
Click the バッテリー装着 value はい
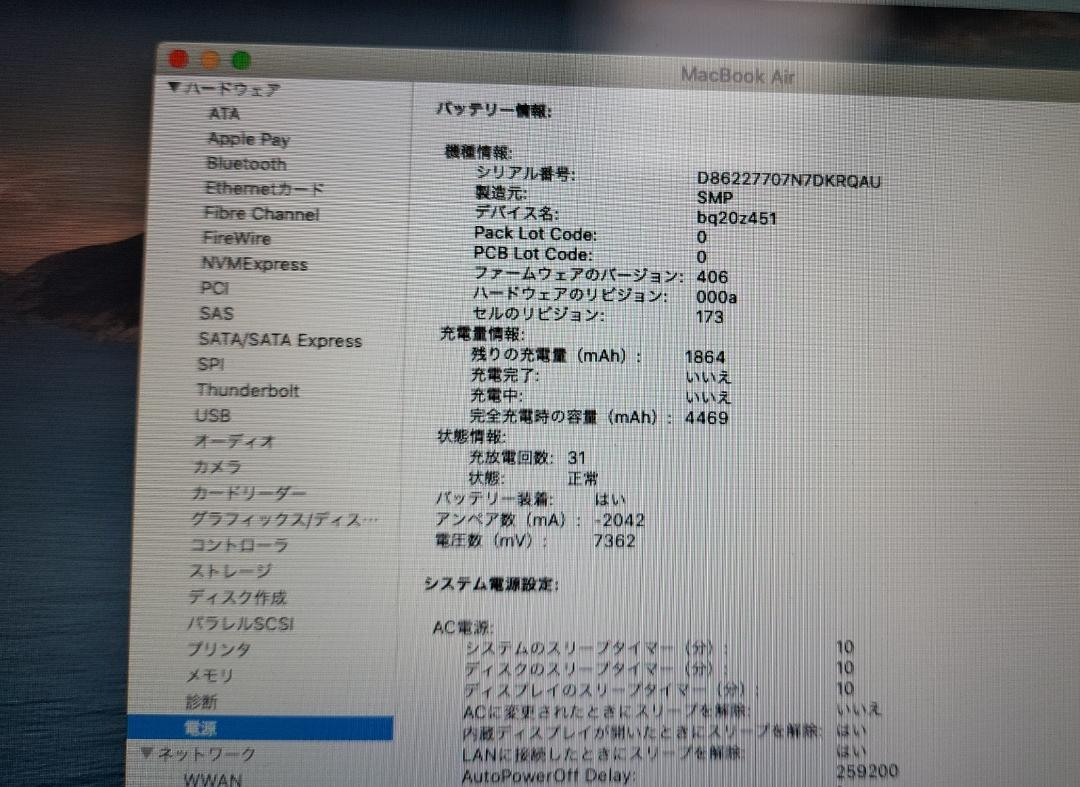point(610,499)
